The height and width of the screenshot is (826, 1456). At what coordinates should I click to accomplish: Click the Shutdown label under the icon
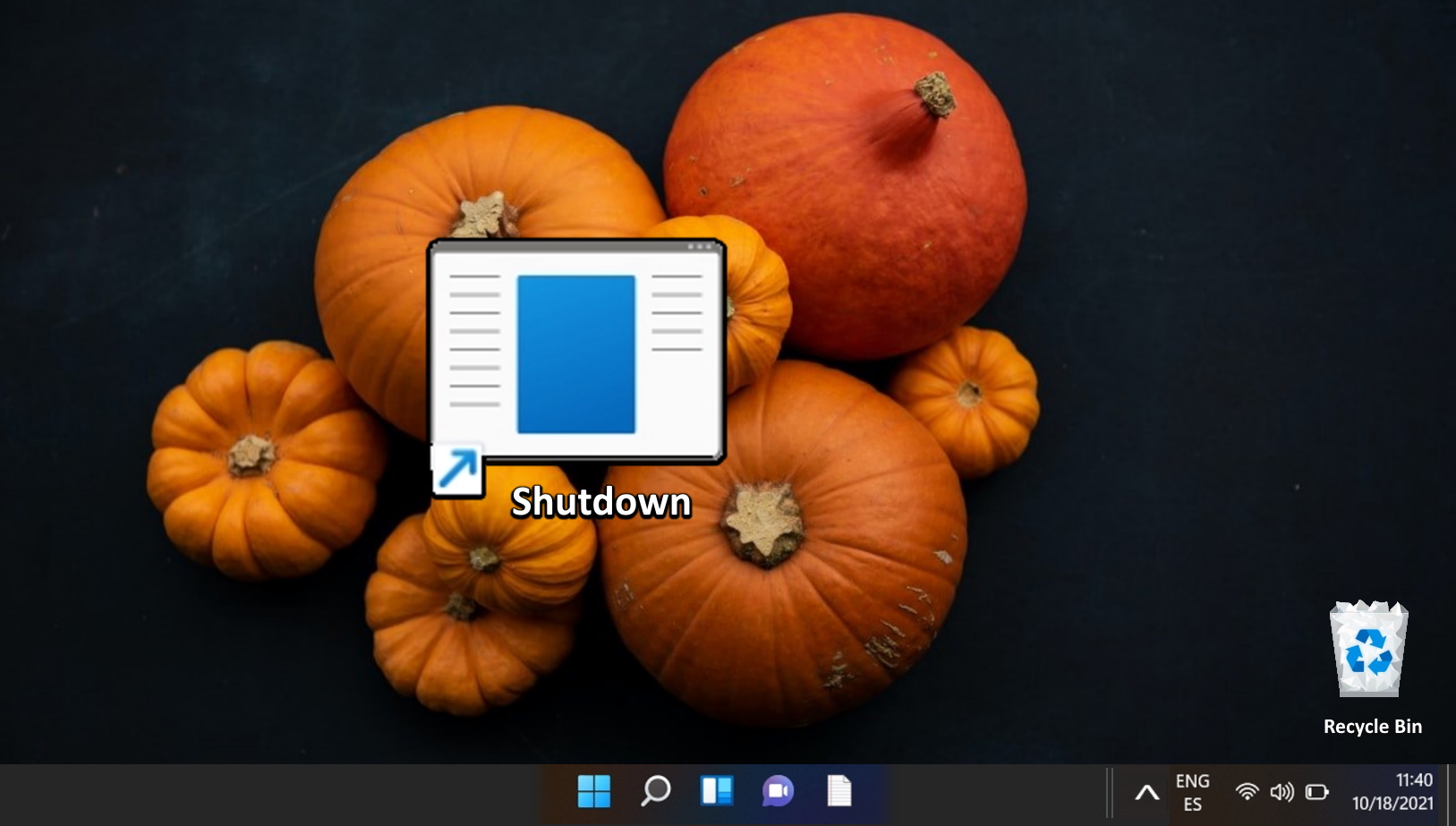click(601, 502)
